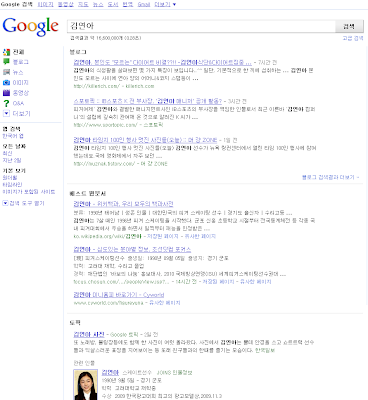Click the 검색 search button

click(349, 26)
